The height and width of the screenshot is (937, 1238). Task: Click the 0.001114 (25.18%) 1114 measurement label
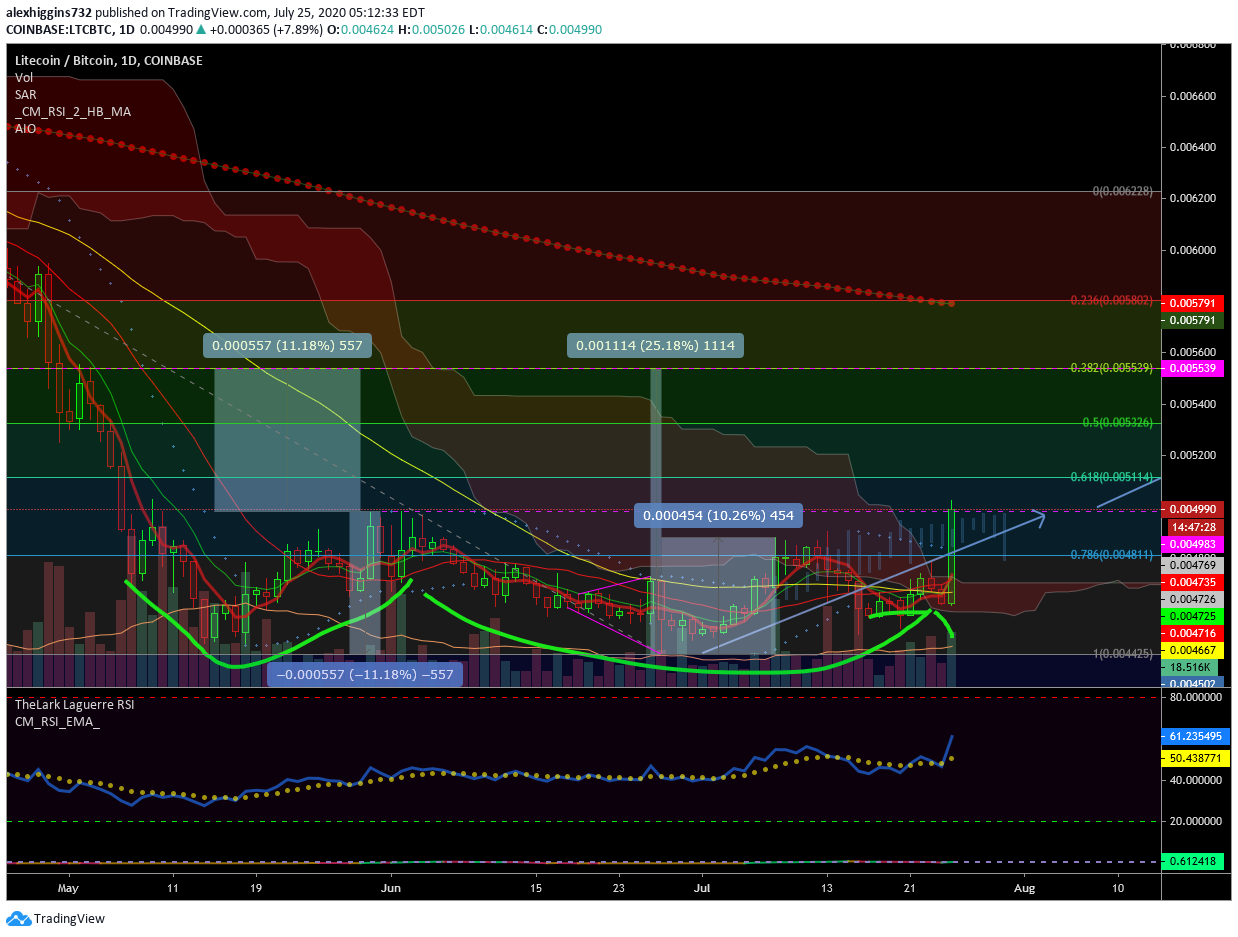656,346
